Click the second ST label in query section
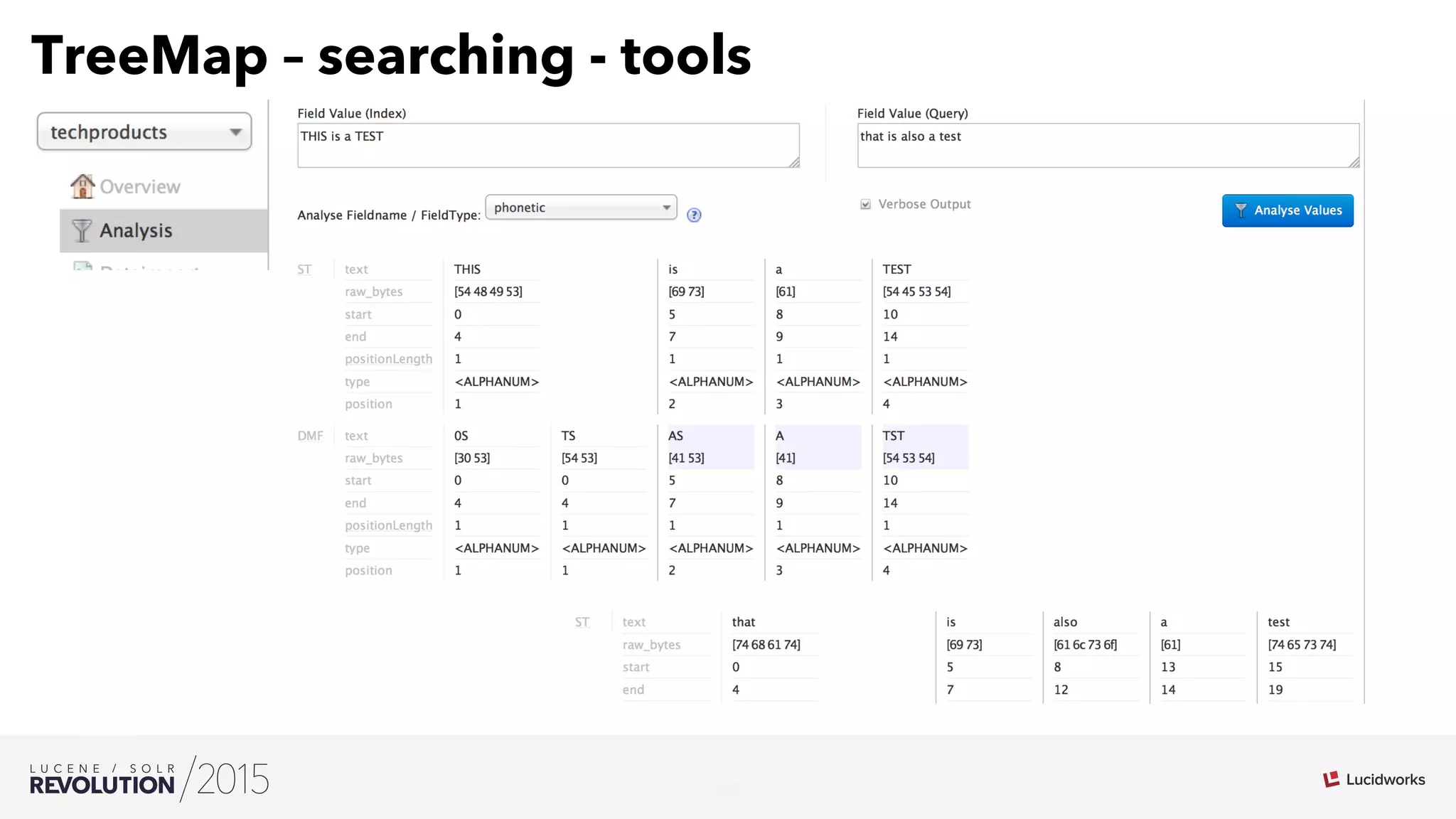The height and width of the screenshot is (819, 1456). (x=582, y=622)
